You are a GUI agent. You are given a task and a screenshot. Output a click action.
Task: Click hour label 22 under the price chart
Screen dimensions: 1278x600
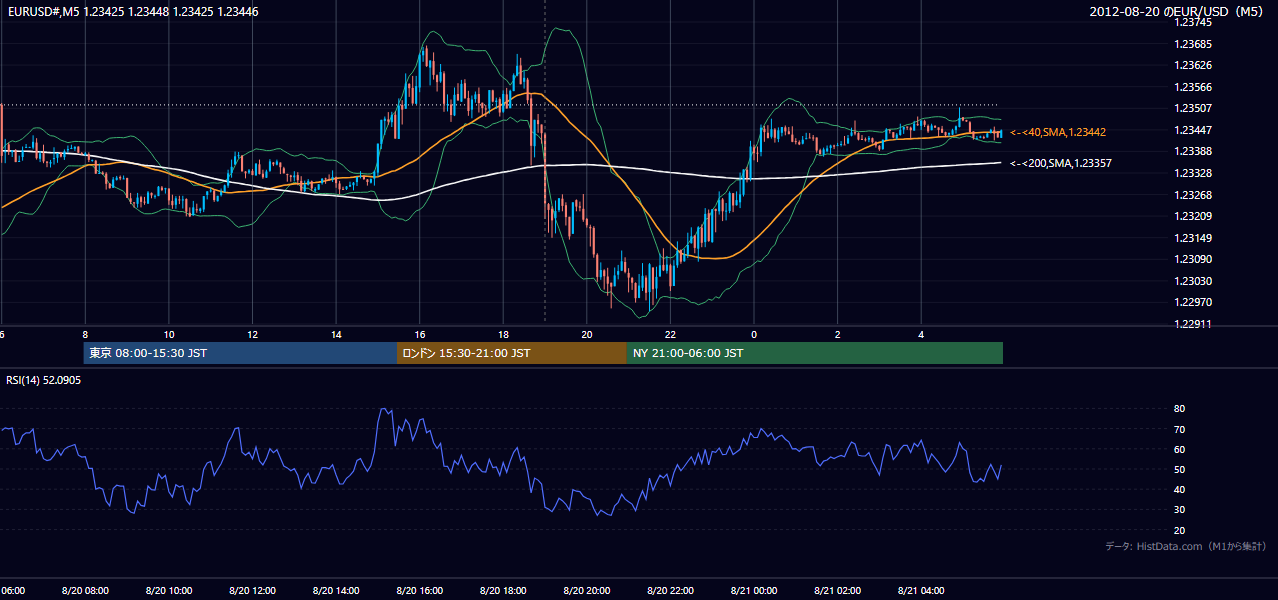pos(670,335)
